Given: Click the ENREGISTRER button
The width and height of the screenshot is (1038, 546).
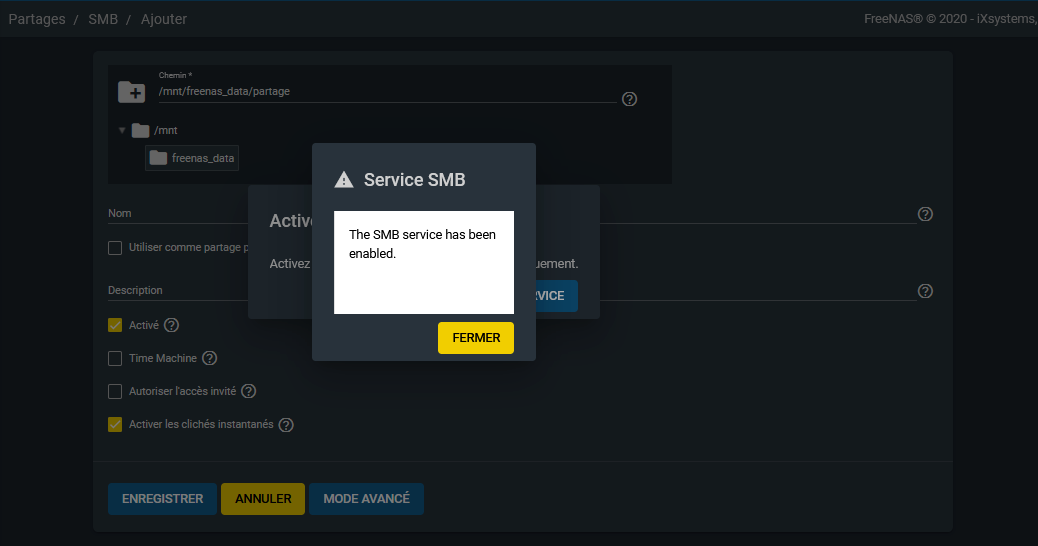Looking at the screenshot, I should pyautogui.click(x=162, y=499).
